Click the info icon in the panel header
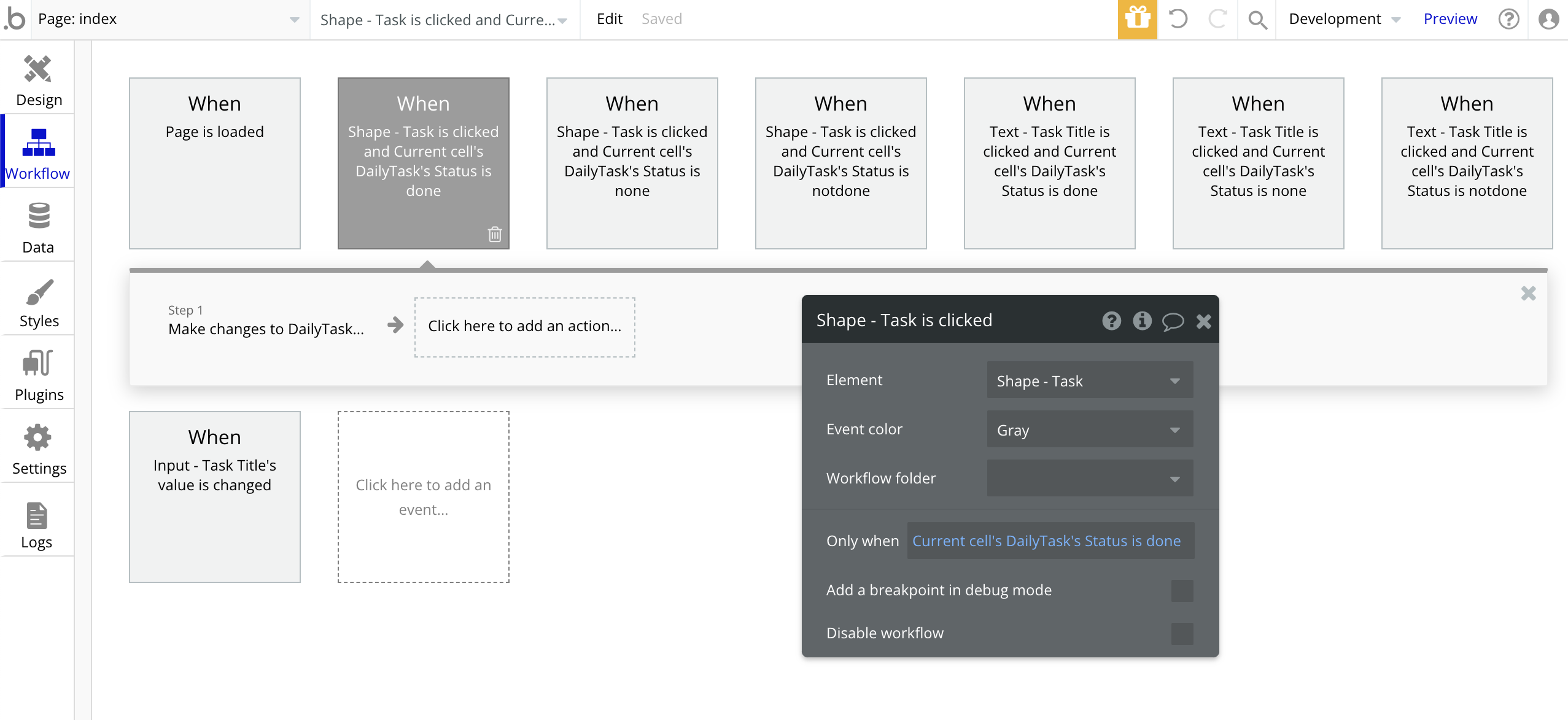This screenshot has width=1568, height=720. point(1142,321)
